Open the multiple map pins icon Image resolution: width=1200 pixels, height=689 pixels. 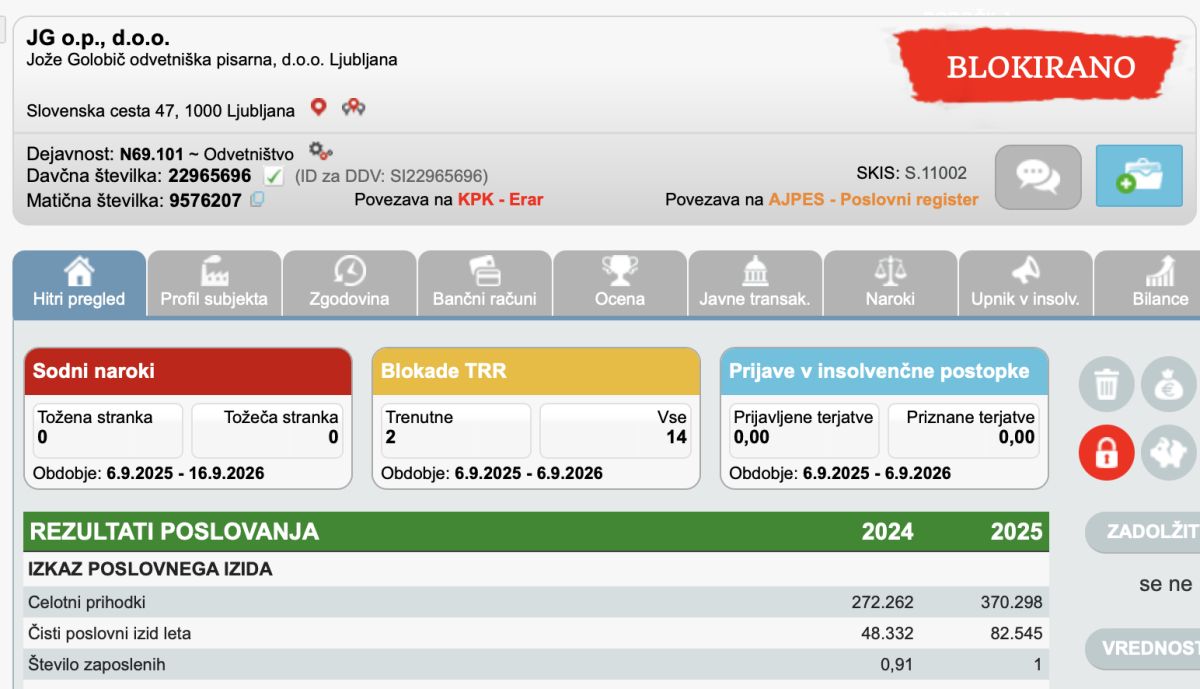[353, 107]
